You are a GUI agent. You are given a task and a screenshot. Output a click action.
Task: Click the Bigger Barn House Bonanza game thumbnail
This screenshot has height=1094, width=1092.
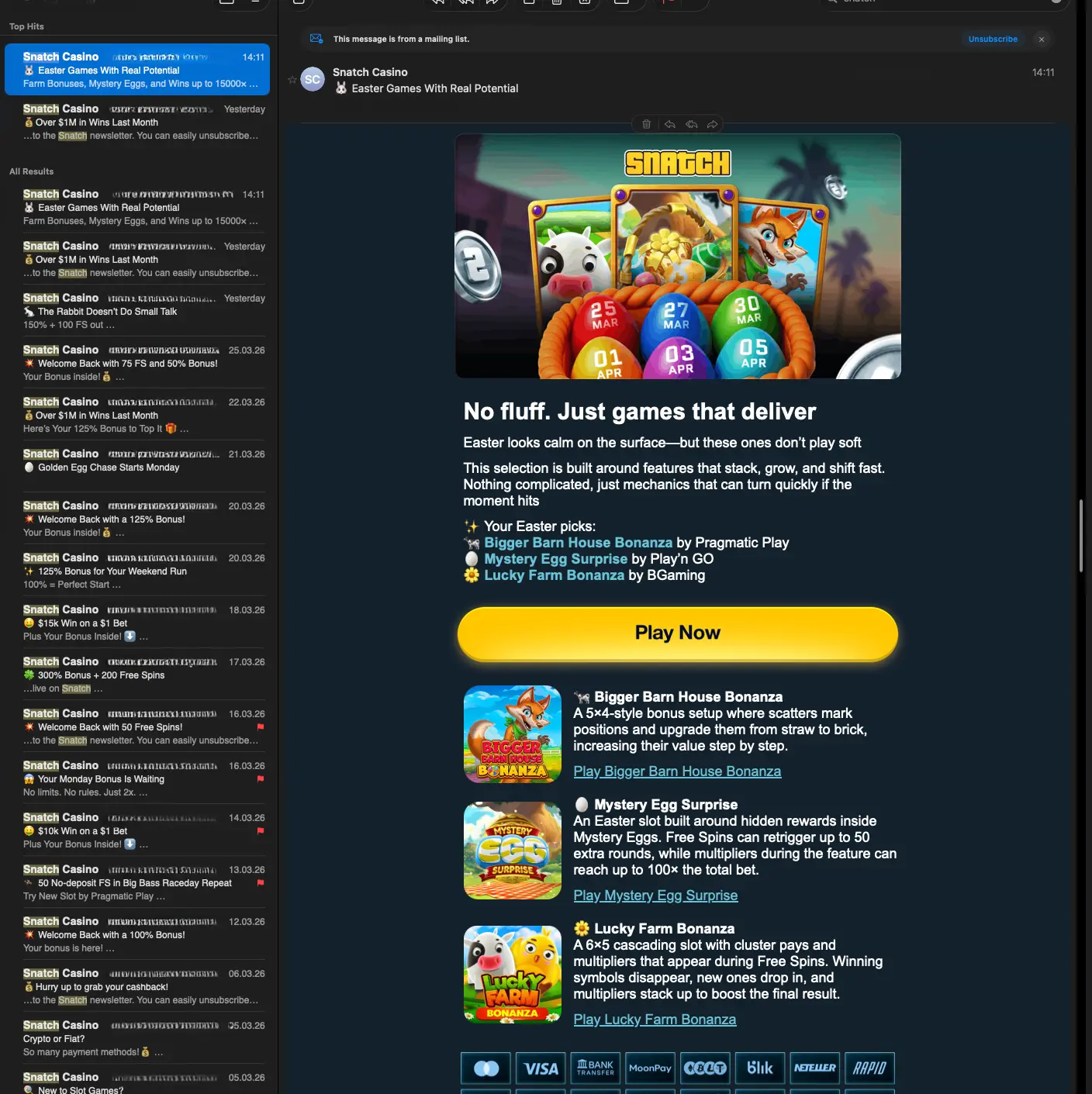pos(512,734)
